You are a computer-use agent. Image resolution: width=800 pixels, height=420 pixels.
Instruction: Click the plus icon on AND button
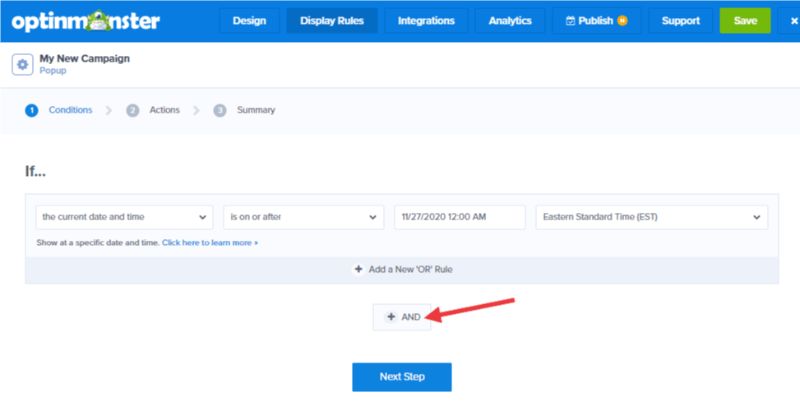[391, 317]
